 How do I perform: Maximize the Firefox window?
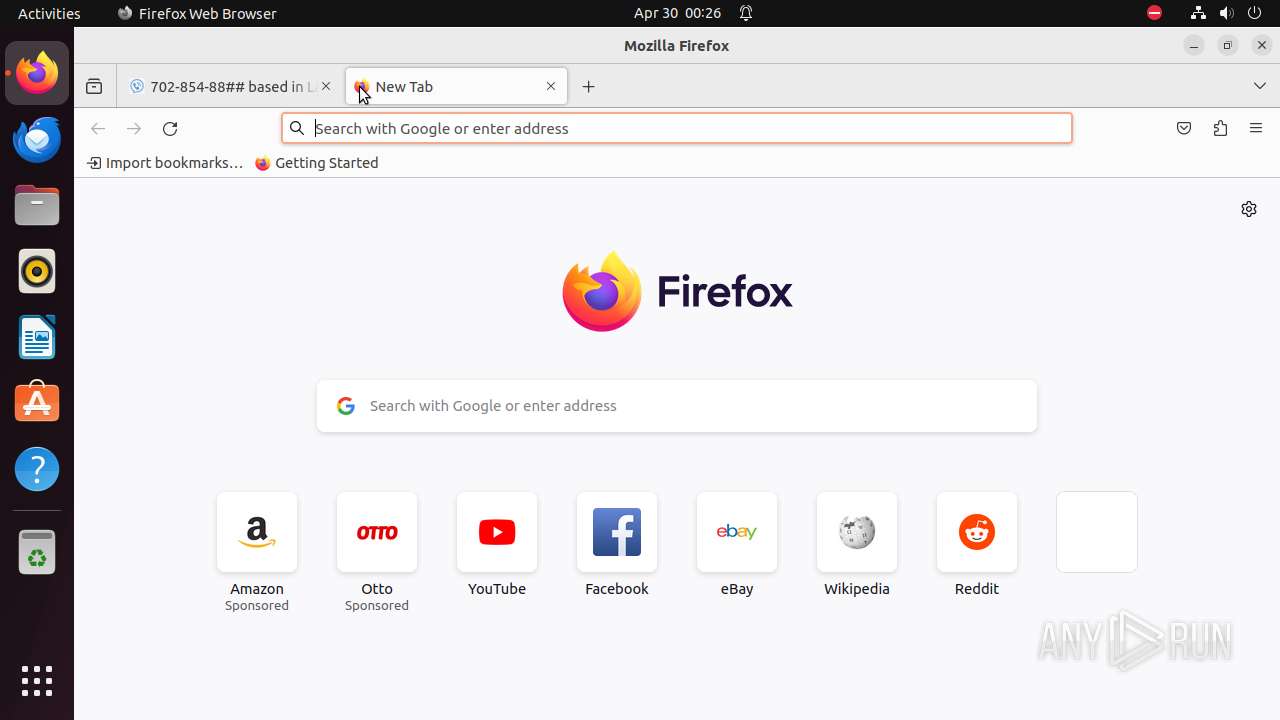1228,45
